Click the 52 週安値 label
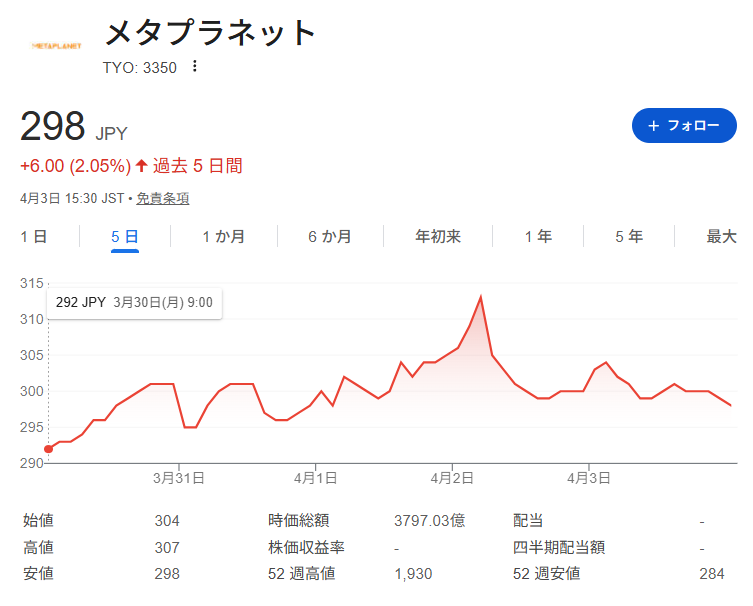 [547, 573]
